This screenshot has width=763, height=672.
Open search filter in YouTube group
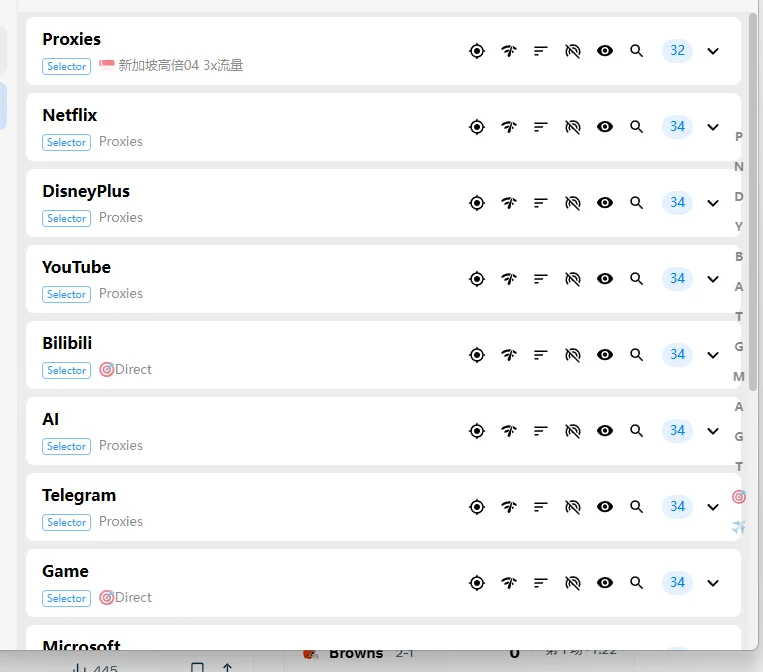636,279
